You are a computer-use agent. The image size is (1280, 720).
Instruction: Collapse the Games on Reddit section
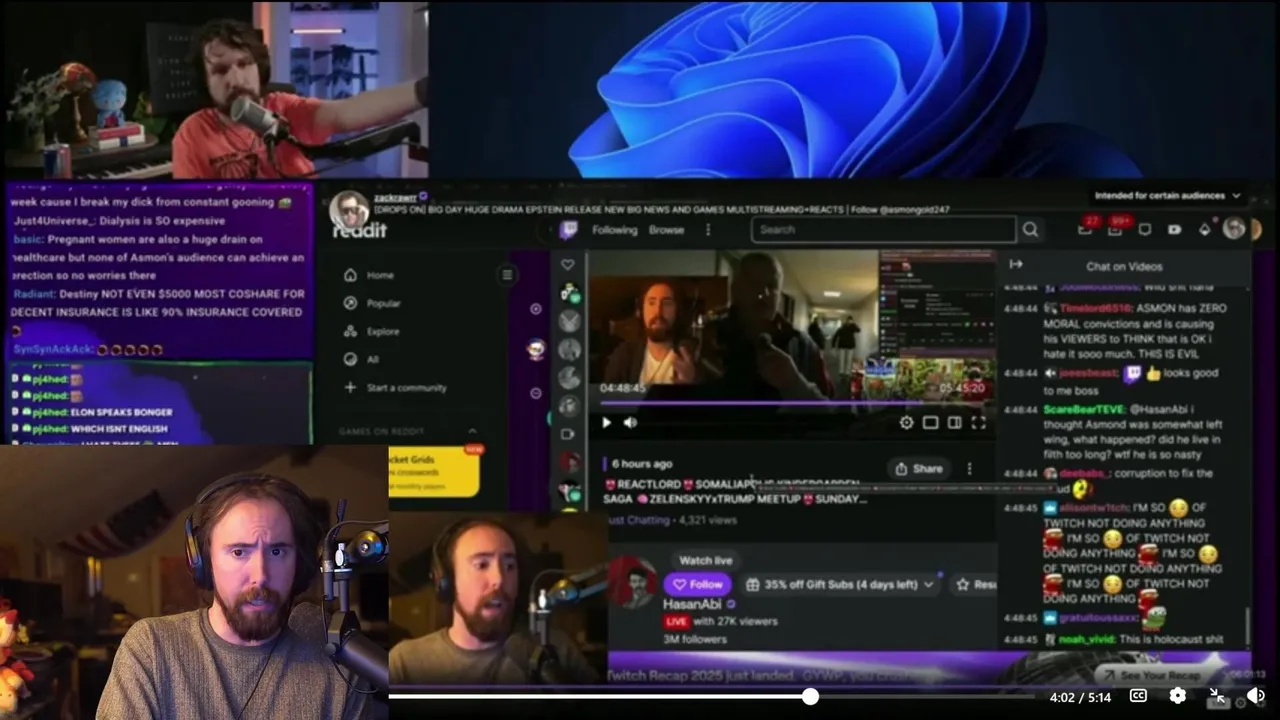[x=473, y=431]
